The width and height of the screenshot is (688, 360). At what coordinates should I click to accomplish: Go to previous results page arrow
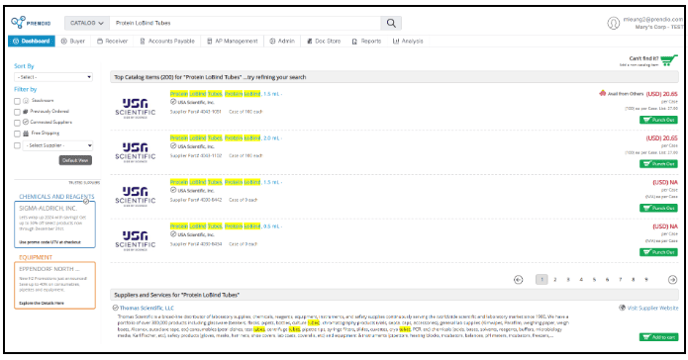(518, 280)
